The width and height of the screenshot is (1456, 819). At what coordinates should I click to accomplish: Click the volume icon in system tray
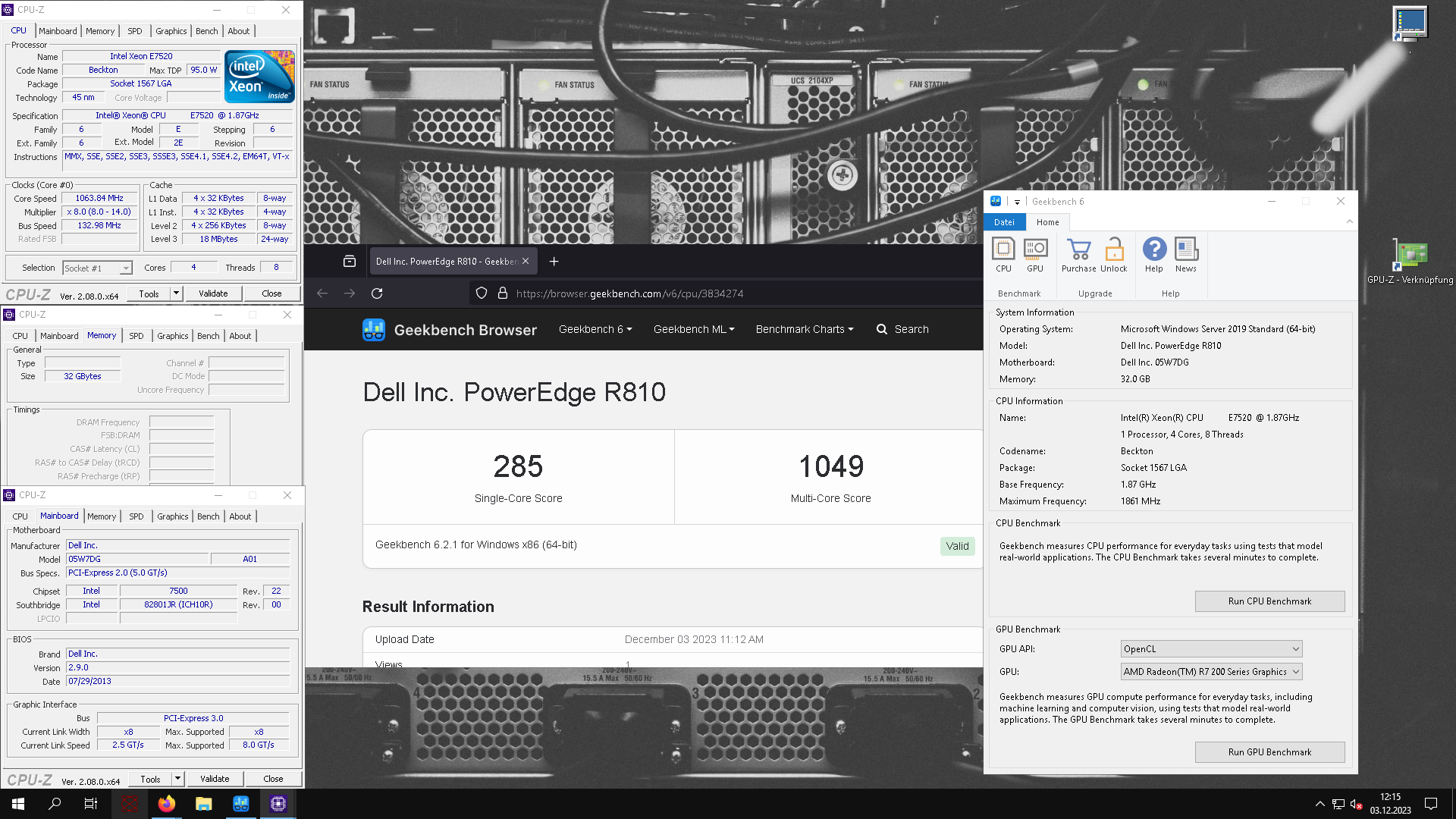coord(1357,804)
